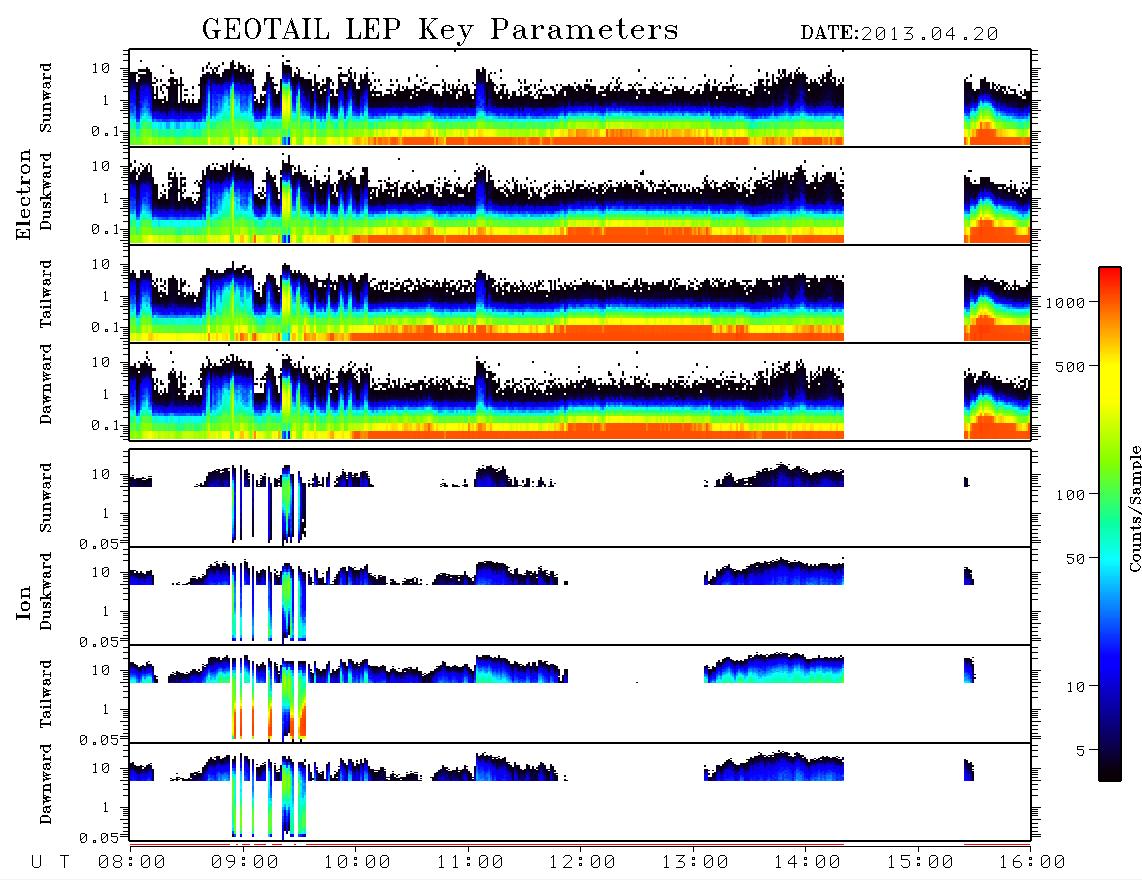Select the Ion Sunward panel label
The height and width of the screenshot is (880, 1142).
click(x=46, y=498)
